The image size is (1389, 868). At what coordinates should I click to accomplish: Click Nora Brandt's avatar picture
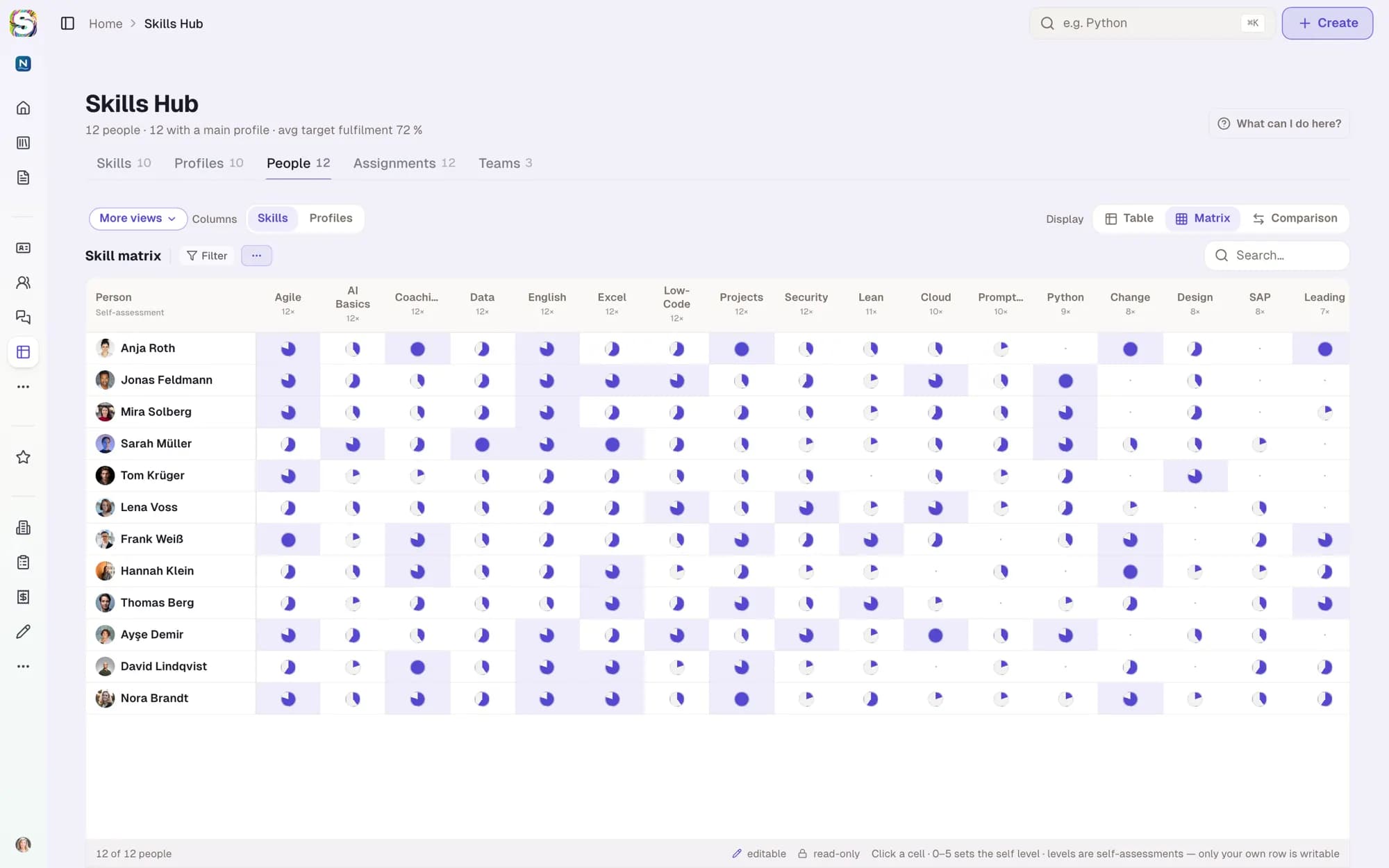[x=105, y=698]
